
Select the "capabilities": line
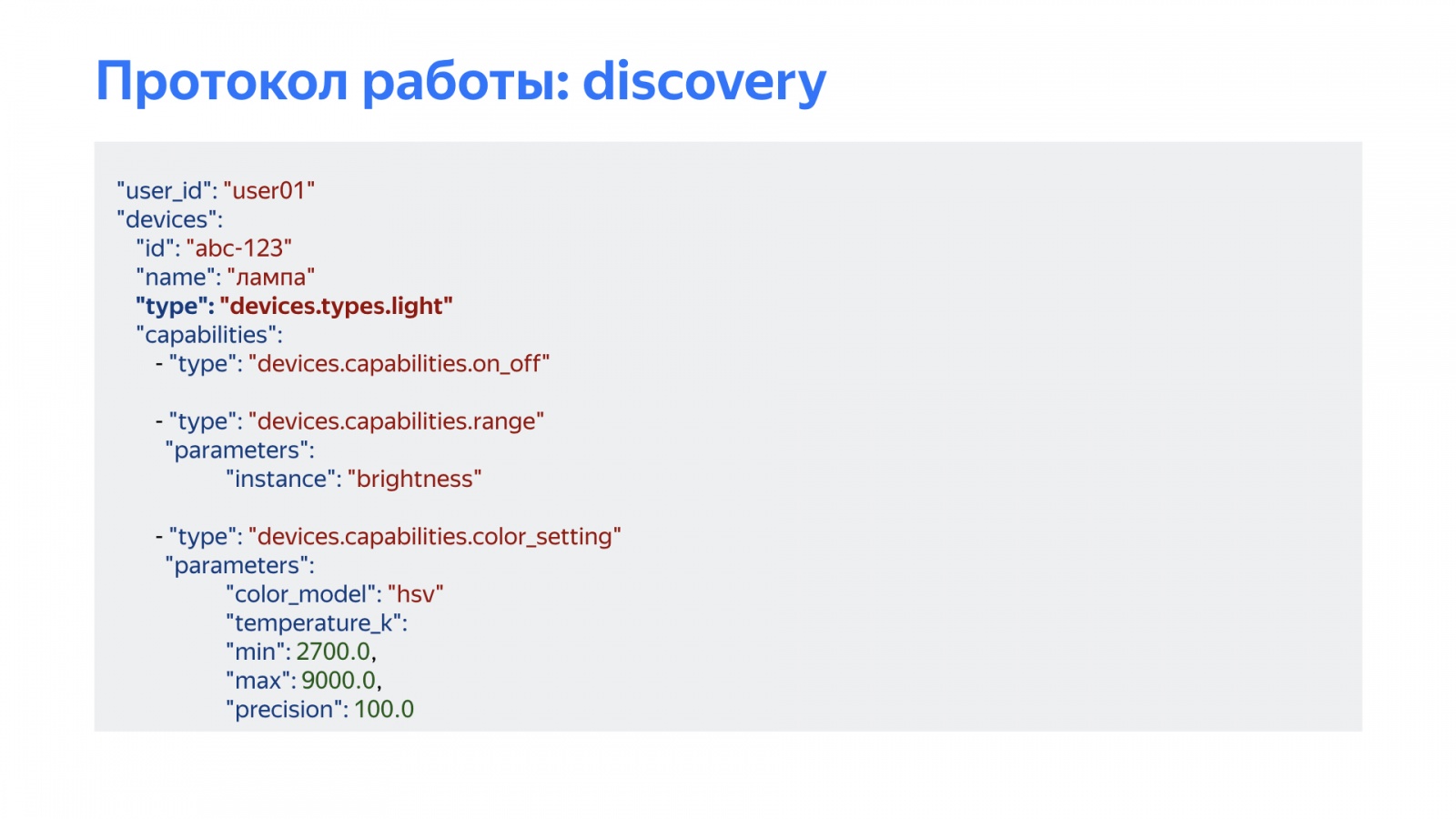click(x=209, y=335)
